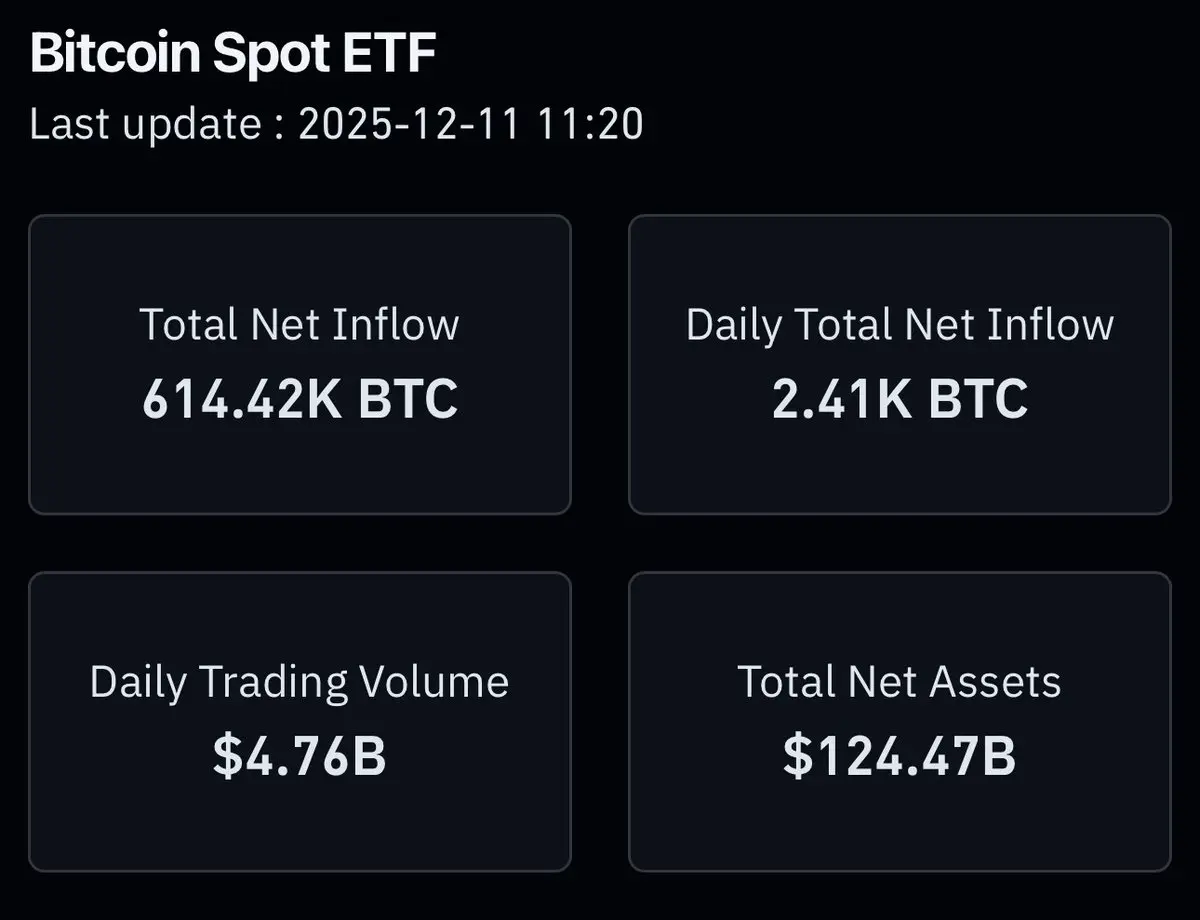Open the Daily Trading Volume label
This screenshot has height=920, width=1200.
(x=299, y=682)
